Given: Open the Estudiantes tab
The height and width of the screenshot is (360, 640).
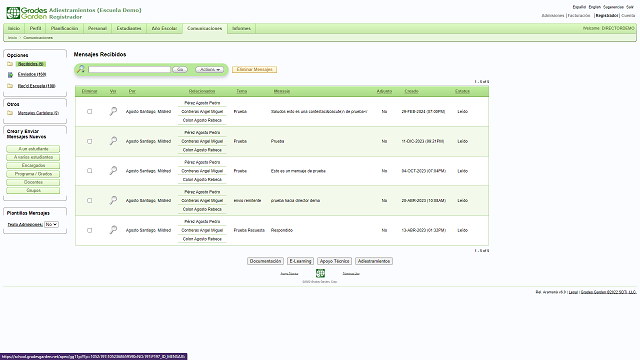Looking at the screenshot, I should (129, 29).
